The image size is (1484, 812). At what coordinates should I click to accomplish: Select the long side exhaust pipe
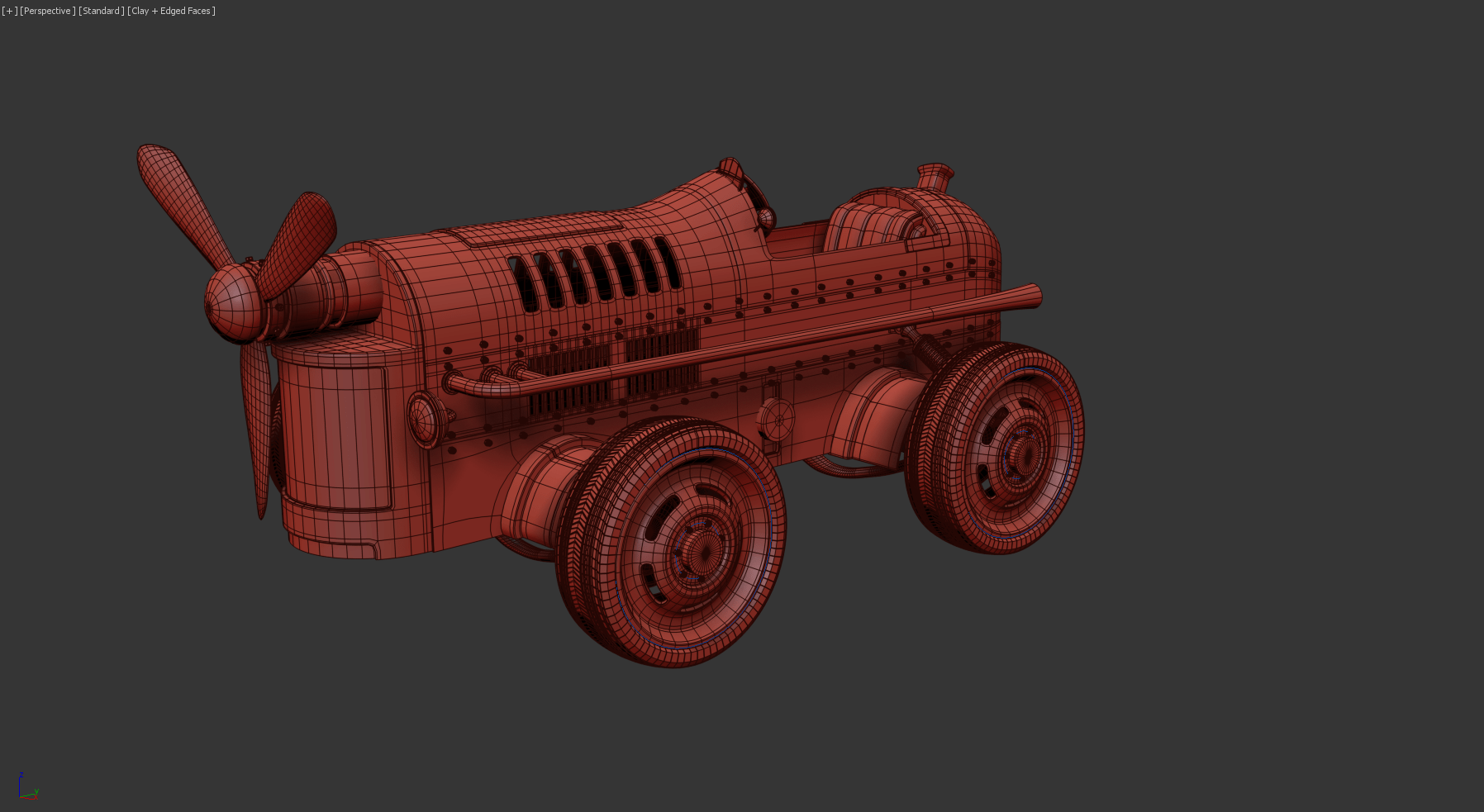pyautogui.click(x=744, y=340)
